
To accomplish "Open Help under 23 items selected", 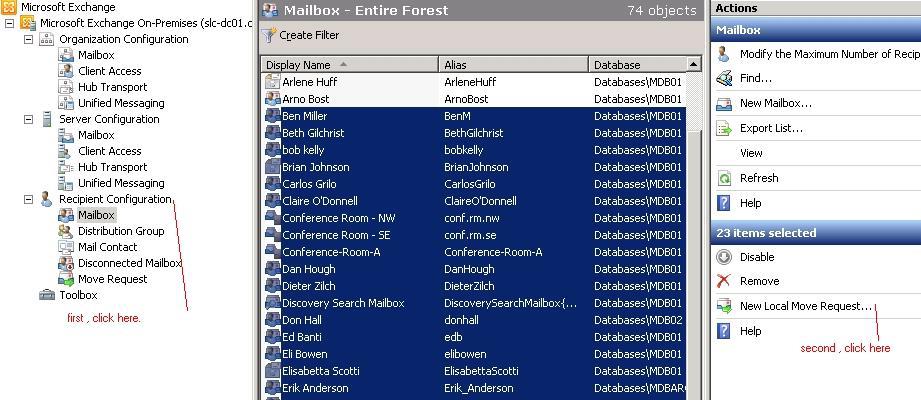I will tap(751, 331).
